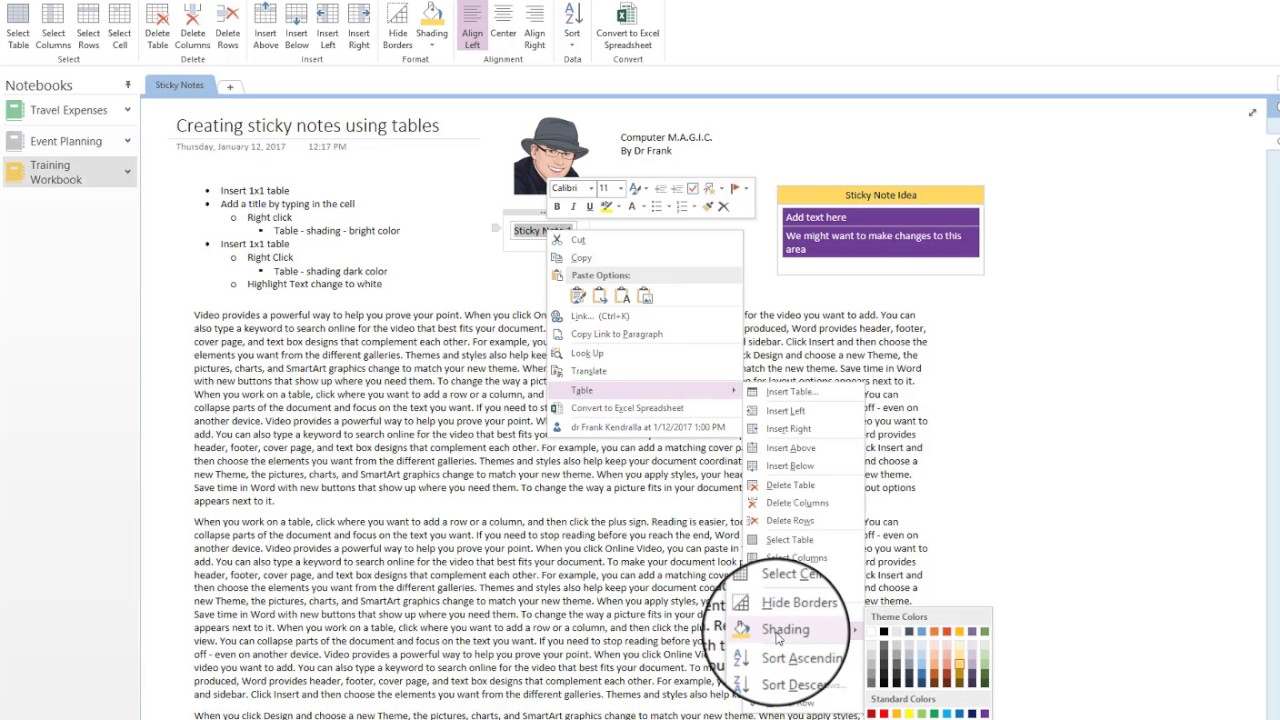Open the Table submenu entry
The image size is (1280, 720).
(646, 390)
